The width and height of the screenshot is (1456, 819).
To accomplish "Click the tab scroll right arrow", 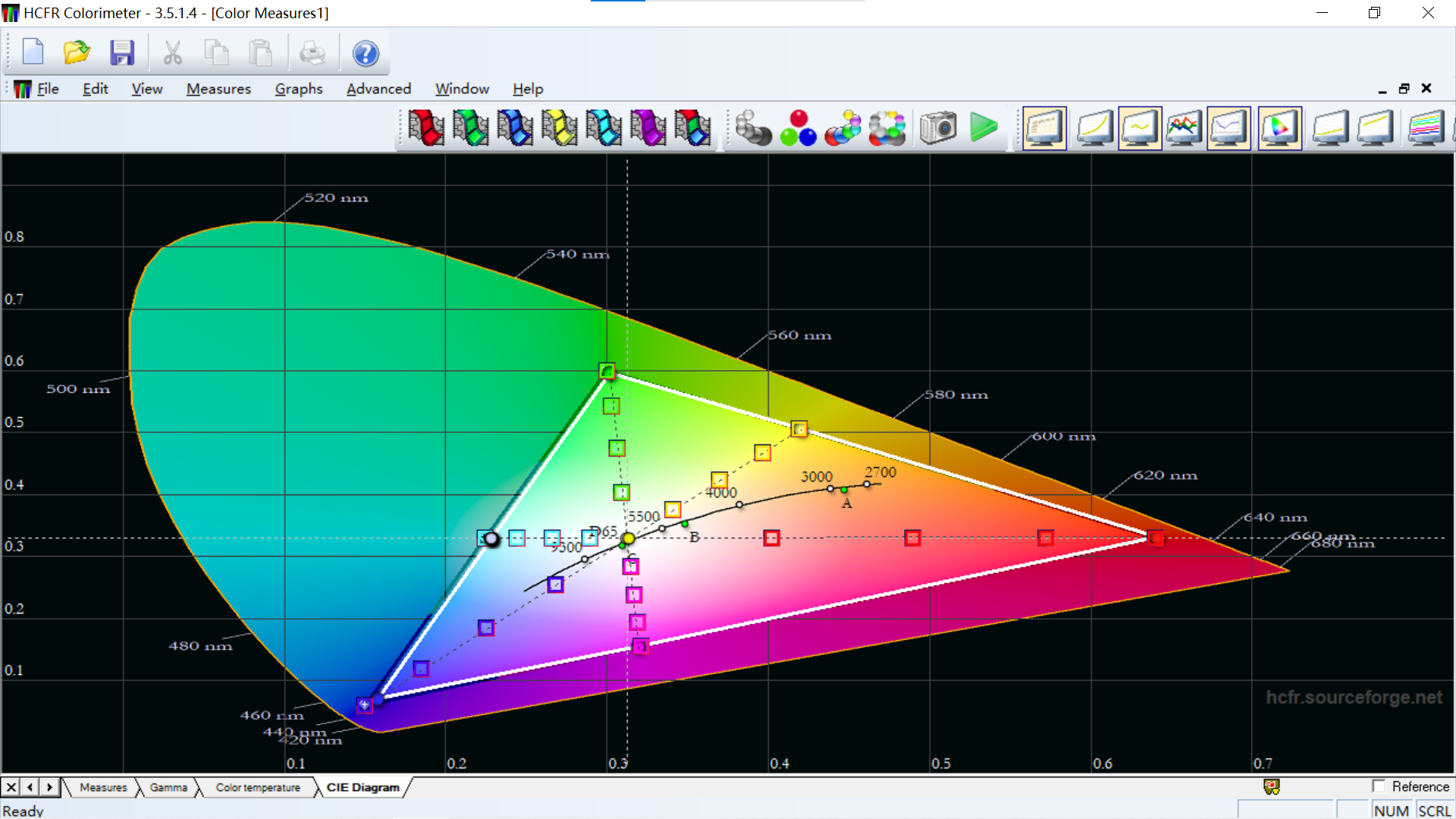I will (50, 787).
